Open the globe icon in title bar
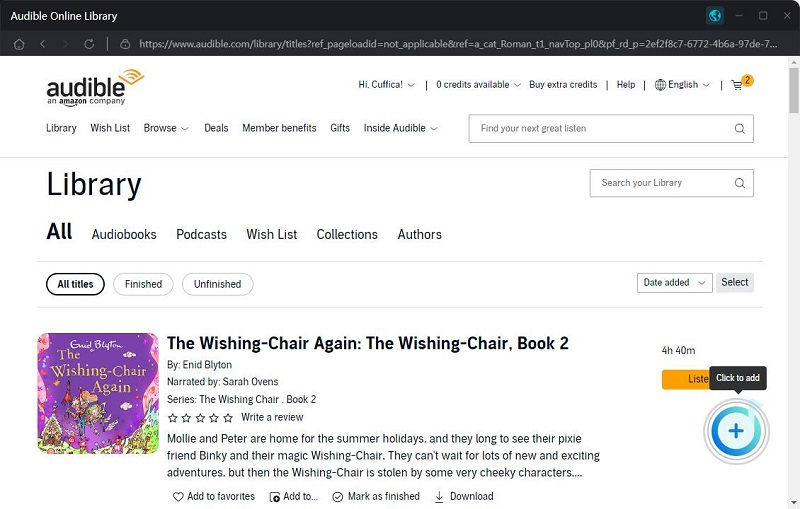The width and height of the screenshot is (800, 509). pos(715,16)
